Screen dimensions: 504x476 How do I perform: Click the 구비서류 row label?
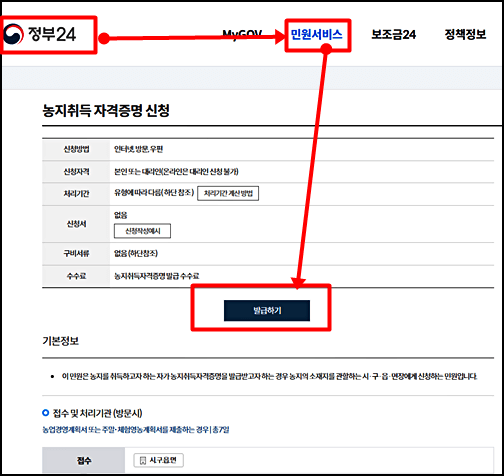click(76, 254)
